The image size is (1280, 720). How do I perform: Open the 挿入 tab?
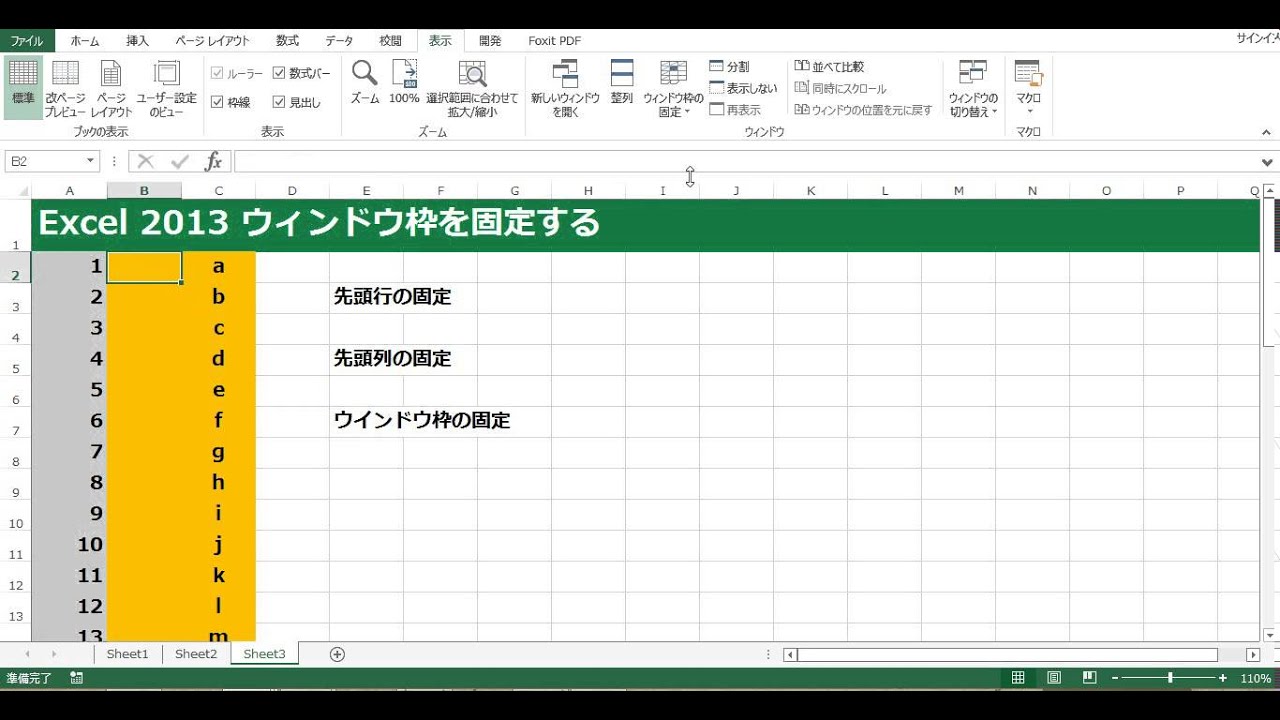tap(137, 41)
